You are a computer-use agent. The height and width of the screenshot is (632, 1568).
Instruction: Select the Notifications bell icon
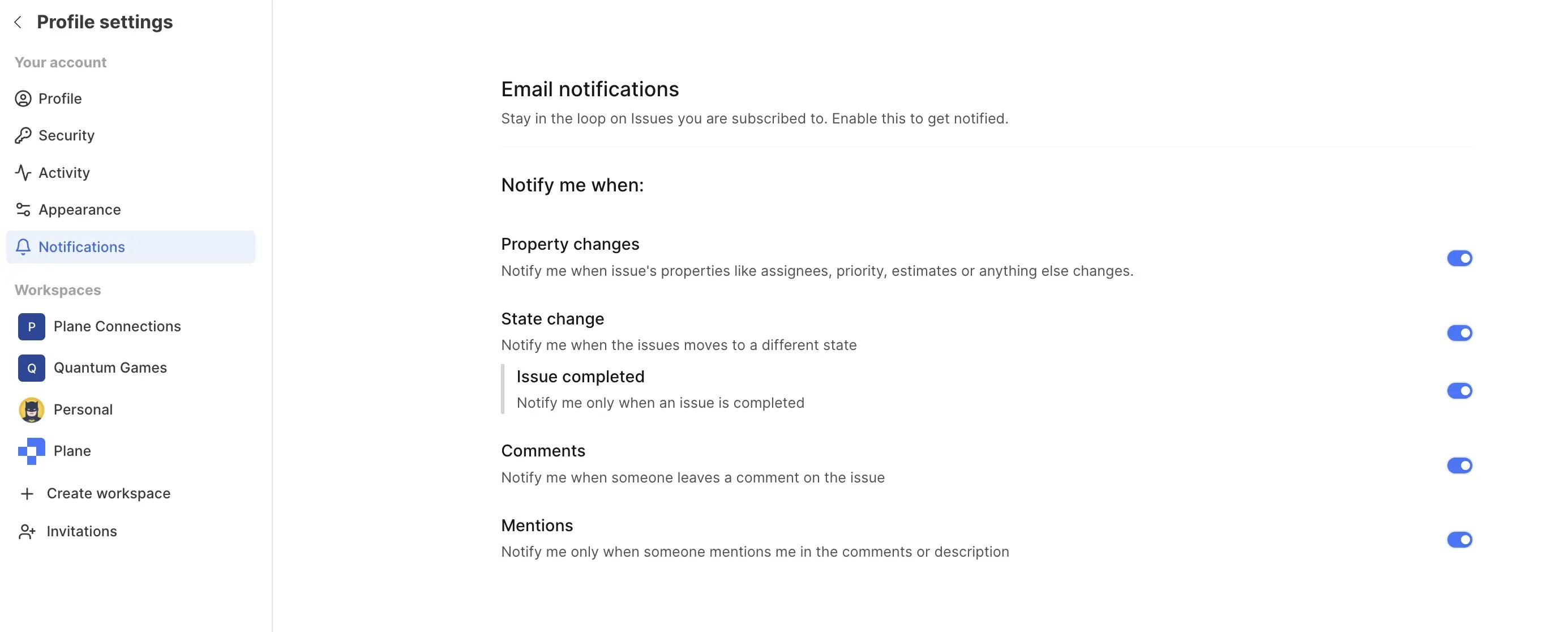23,246
